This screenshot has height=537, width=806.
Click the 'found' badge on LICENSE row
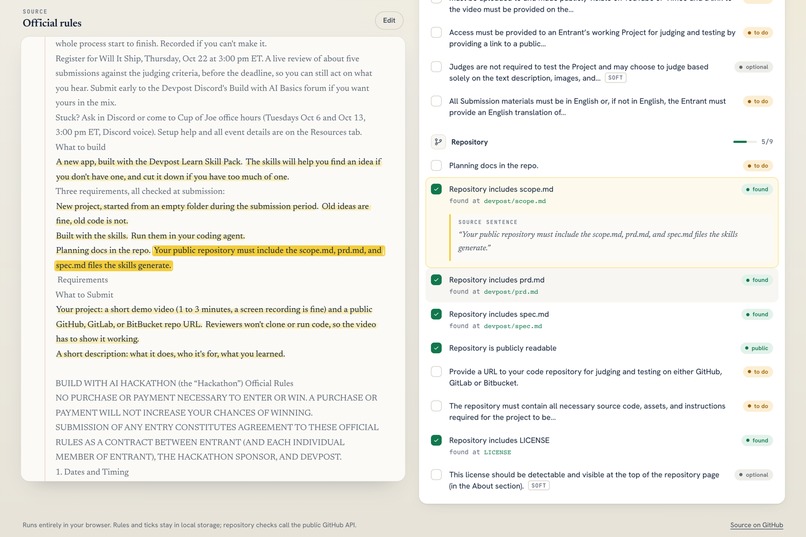tap(757, 440)
